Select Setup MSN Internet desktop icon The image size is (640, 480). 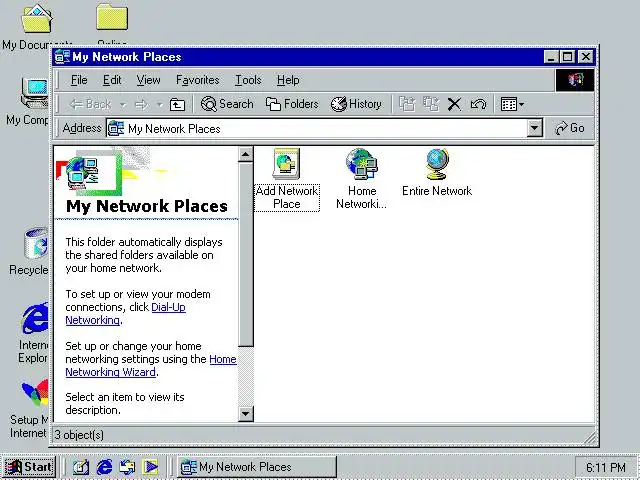click(x=29, y=408)
